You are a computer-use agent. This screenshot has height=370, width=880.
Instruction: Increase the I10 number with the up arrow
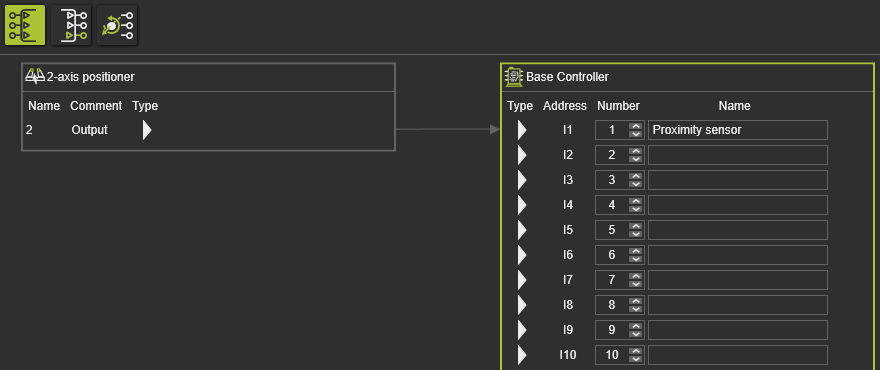tap(635, 351)
